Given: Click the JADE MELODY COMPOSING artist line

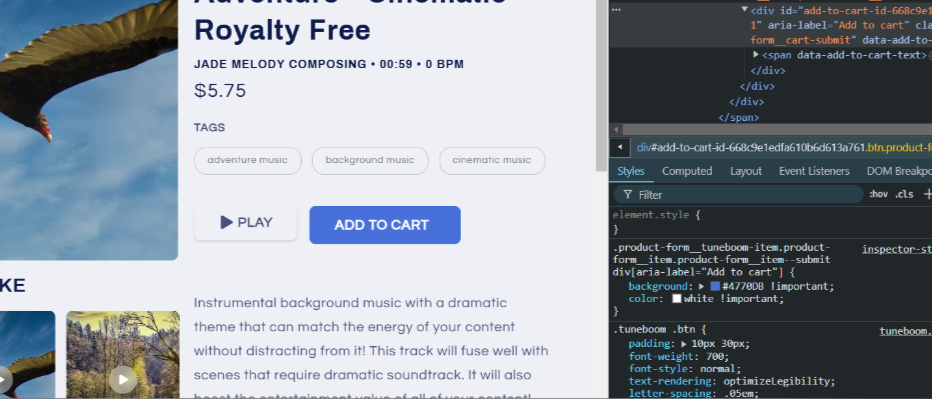Looking at the screenshot, I should click(329, 64).
